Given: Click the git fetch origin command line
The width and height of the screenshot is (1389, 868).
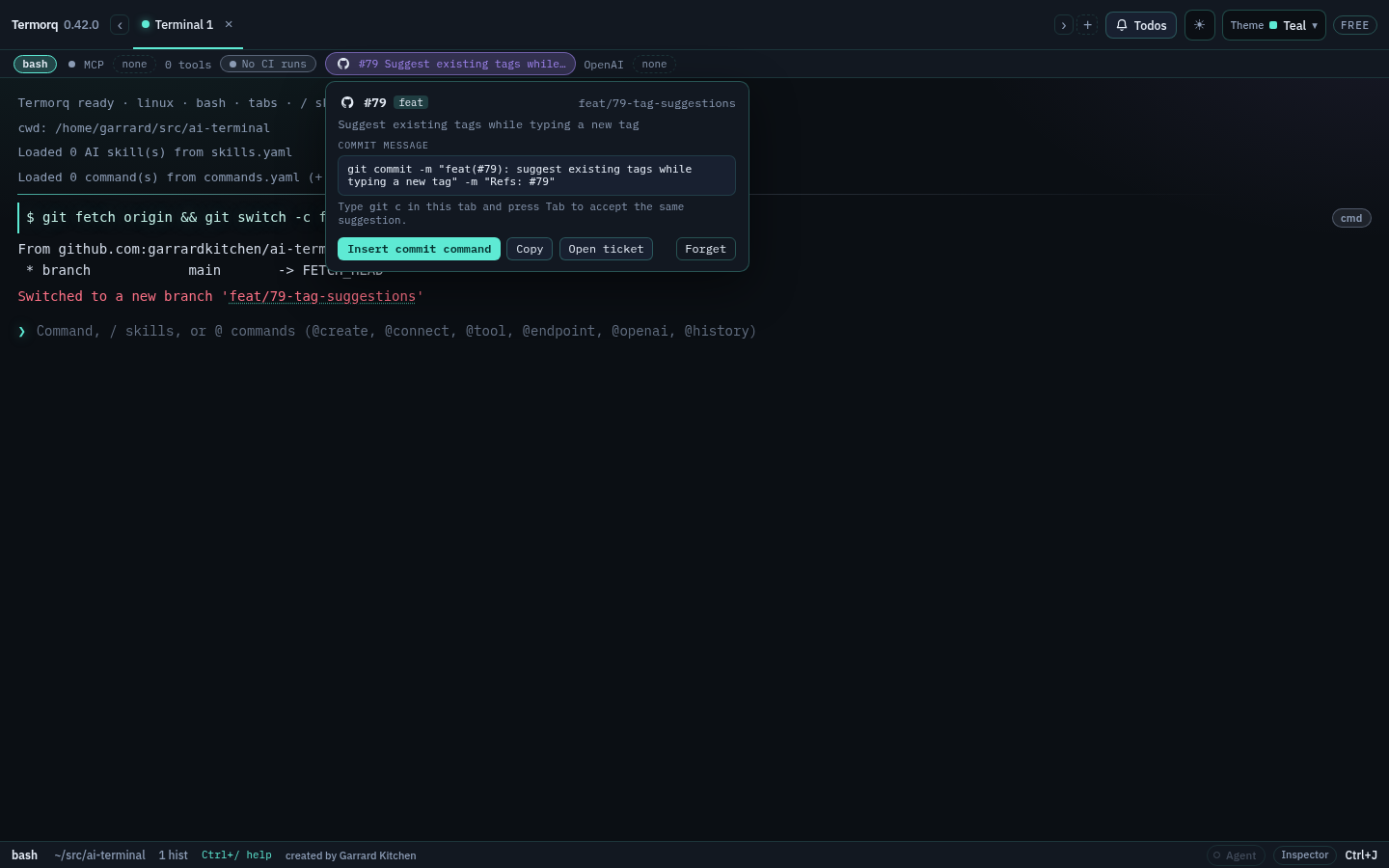Looking at the screenshot, I should (174, 218).
